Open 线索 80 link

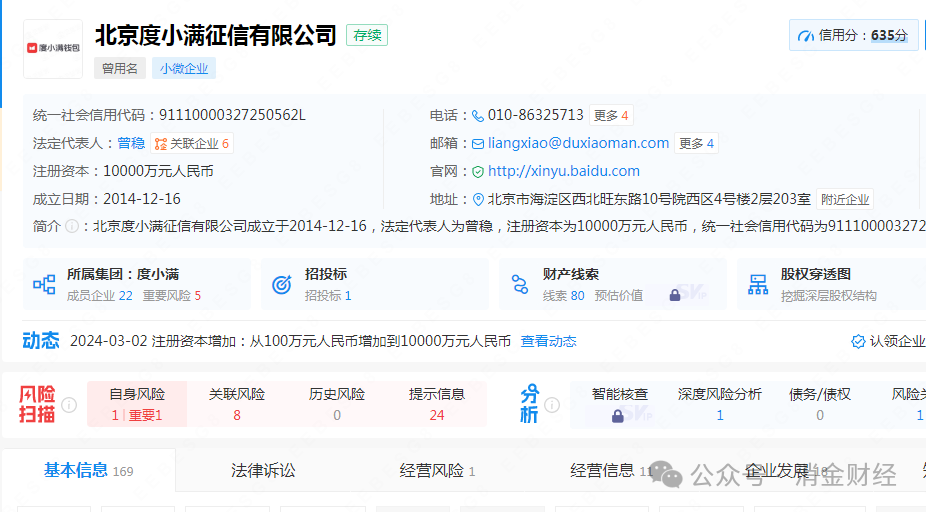pos(563,296)
